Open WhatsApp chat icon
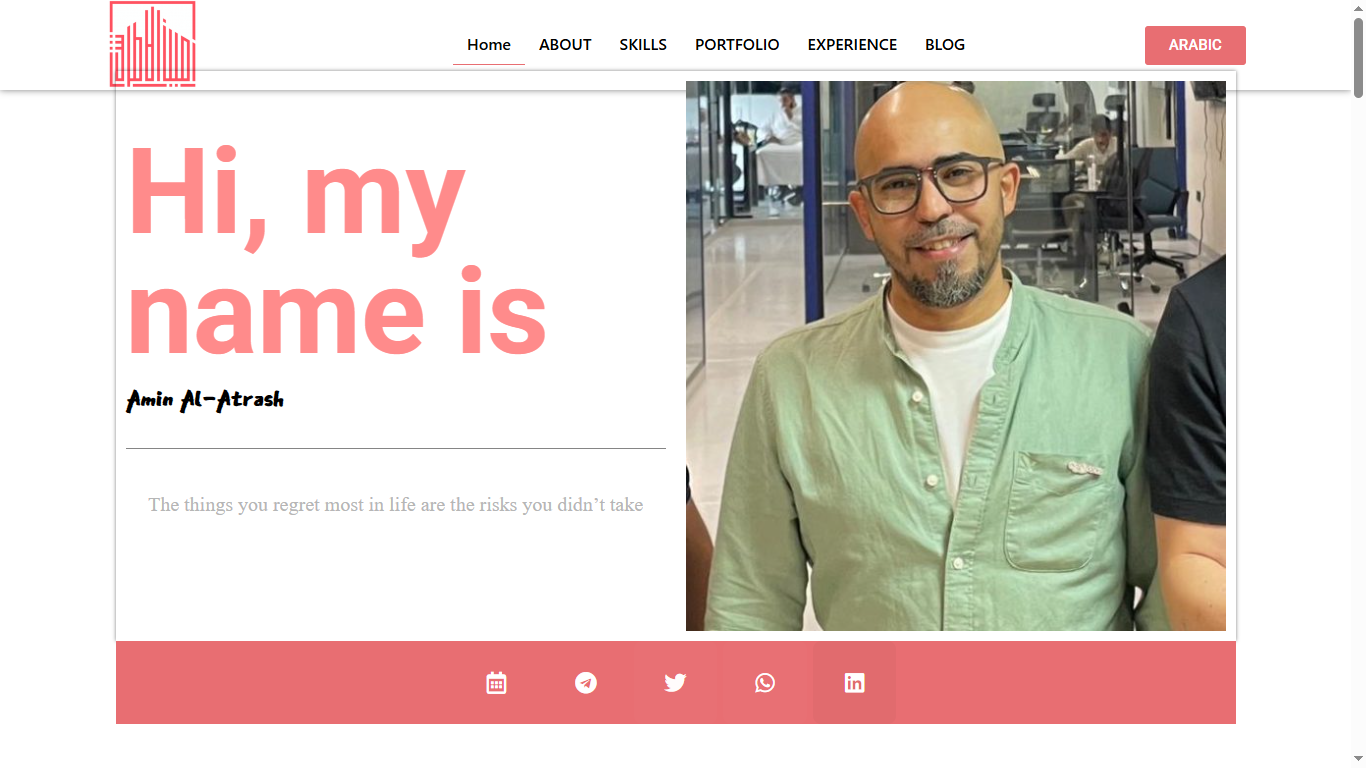The height and width of the screenshot is (768, 1366). coord(765,683)
